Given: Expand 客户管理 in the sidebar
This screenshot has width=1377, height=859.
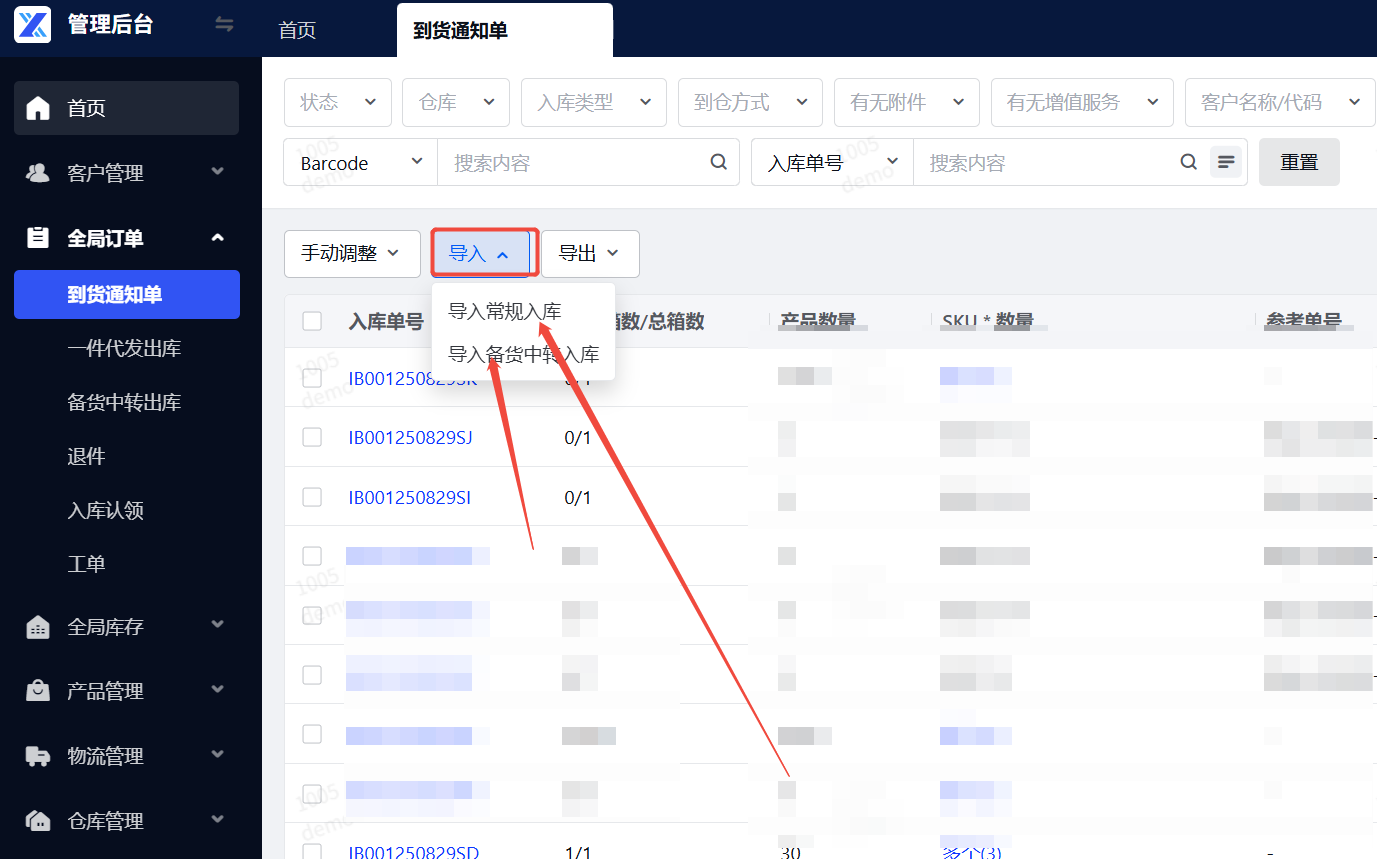Looking at the screenshot, I should (x=126, y=173).
